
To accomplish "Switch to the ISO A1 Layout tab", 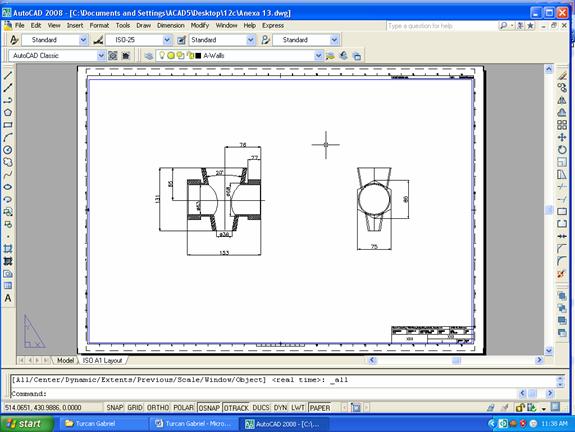I will (x=102, y=360).
